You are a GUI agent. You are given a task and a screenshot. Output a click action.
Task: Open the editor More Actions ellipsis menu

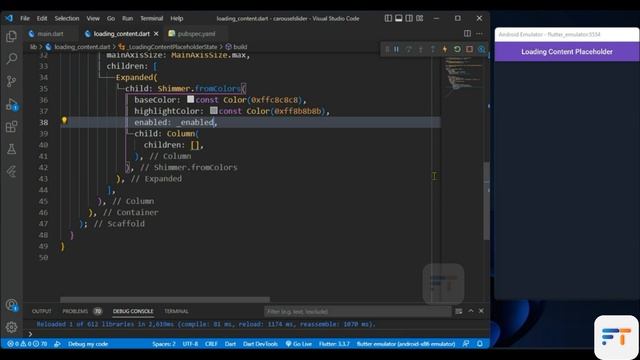click(x=479, y=33)
